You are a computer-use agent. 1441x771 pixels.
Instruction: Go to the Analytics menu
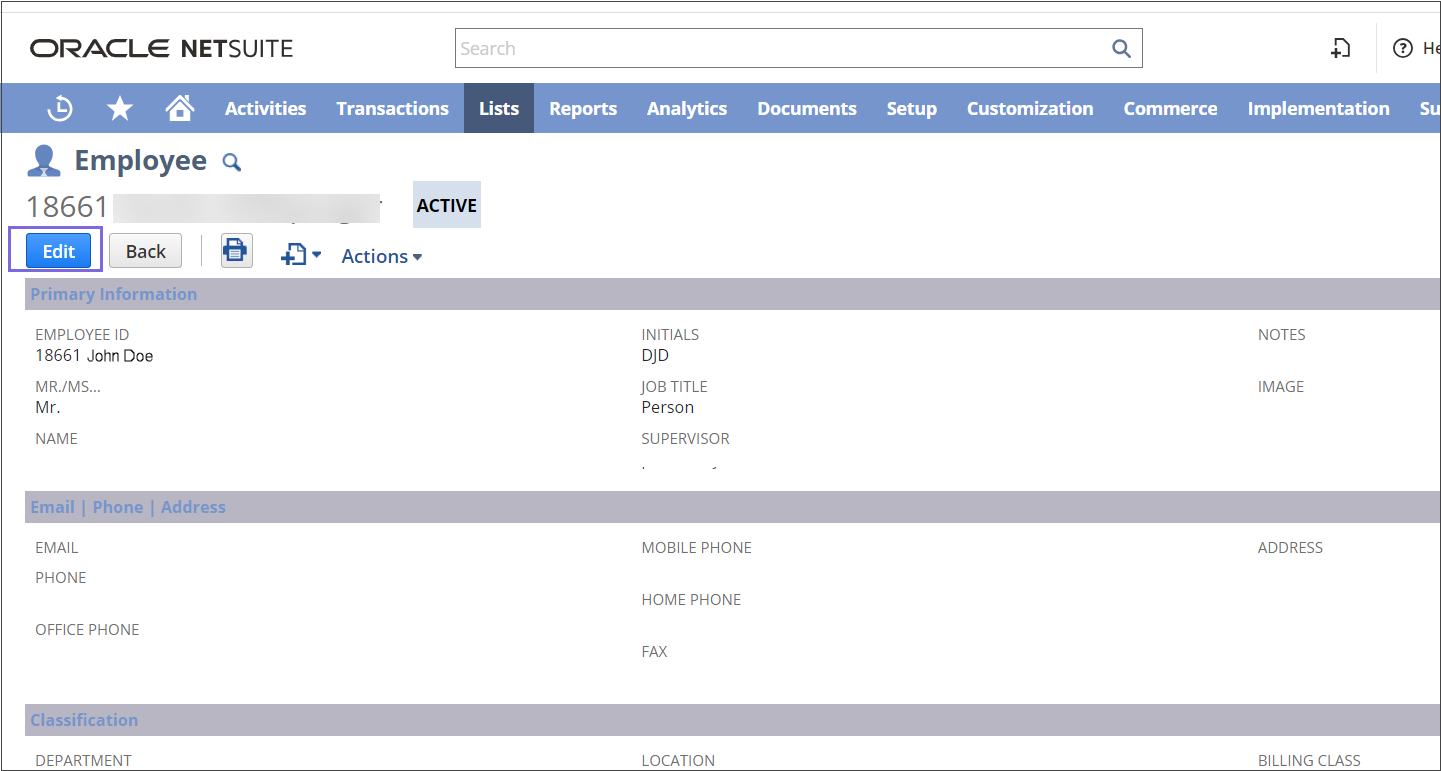pyautogui.click(x=686, y=108)
